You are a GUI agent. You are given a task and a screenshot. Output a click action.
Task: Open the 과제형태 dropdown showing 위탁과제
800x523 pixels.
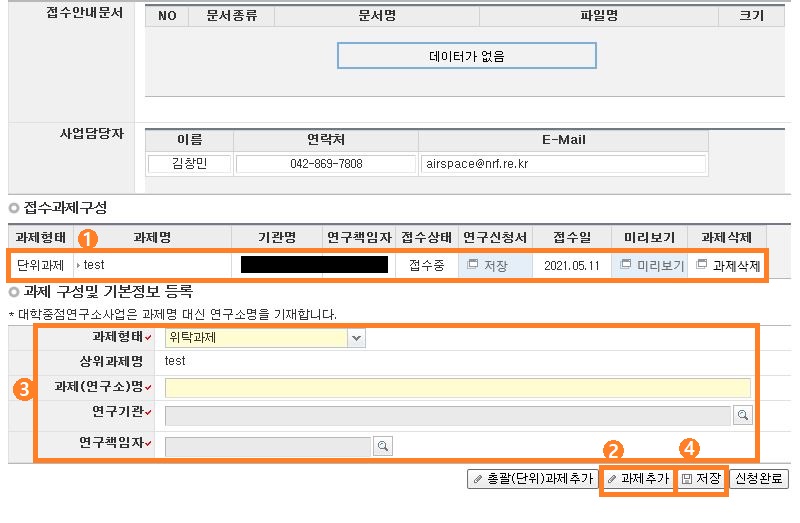(357, 338)
